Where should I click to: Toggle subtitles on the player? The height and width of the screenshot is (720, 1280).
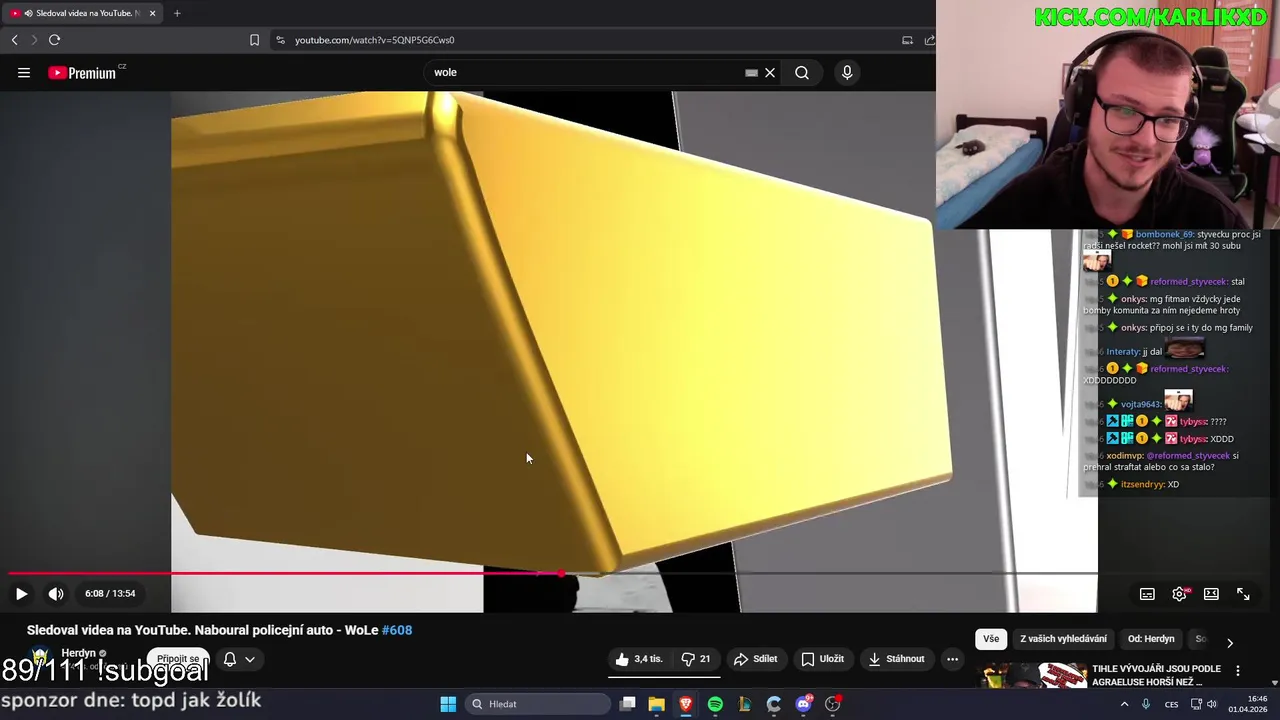[x=1147, y=594]
